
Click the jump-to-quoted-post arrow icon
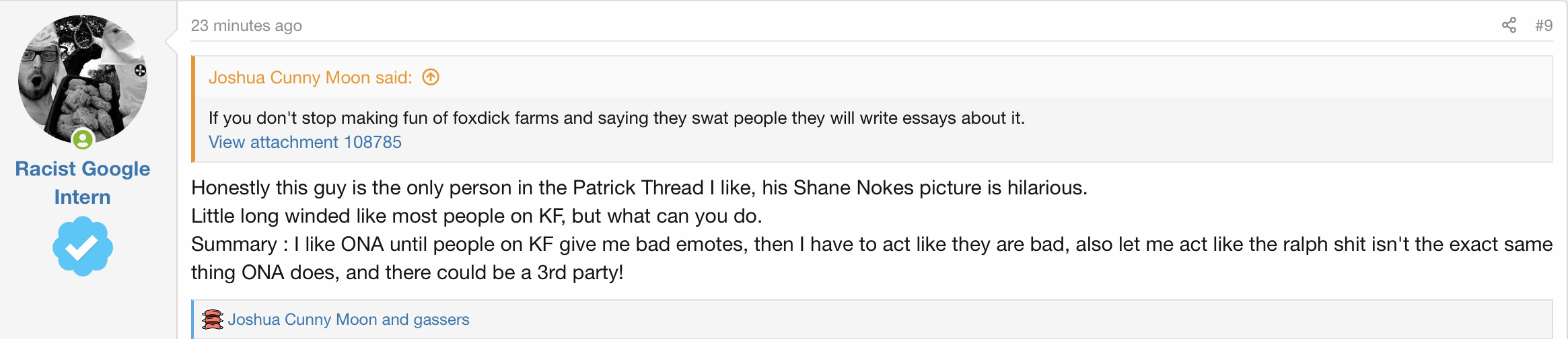click(431, 77)
